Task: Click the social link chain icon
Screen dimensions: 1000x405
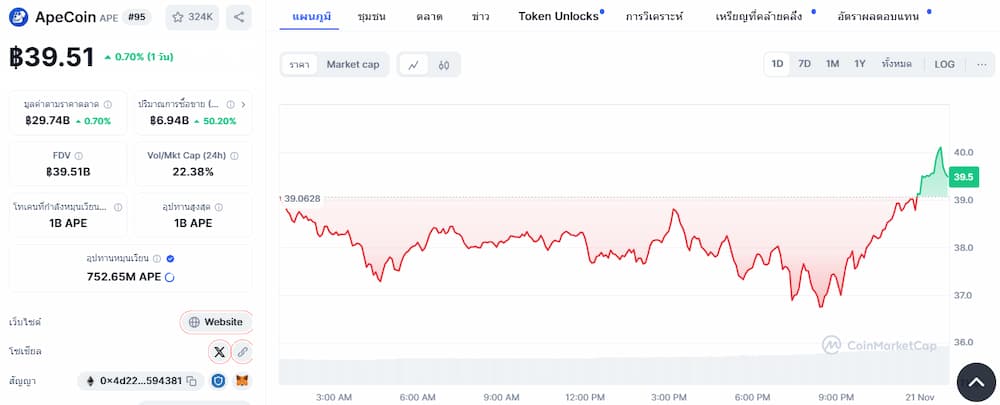Action: pos(242,351)
